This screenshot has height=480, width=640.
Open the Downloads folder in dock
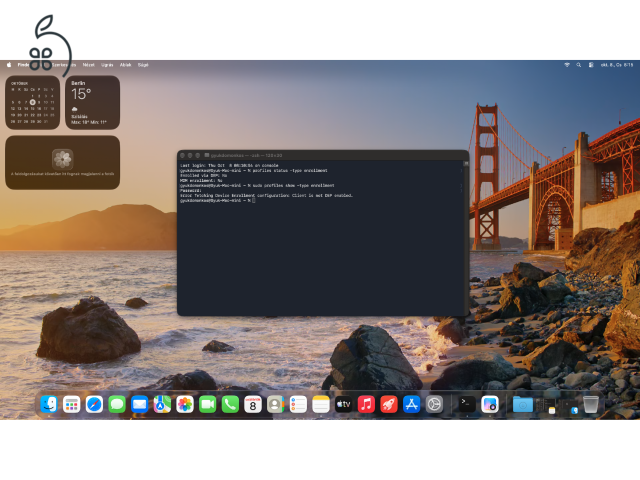click(x=522, y=404)
